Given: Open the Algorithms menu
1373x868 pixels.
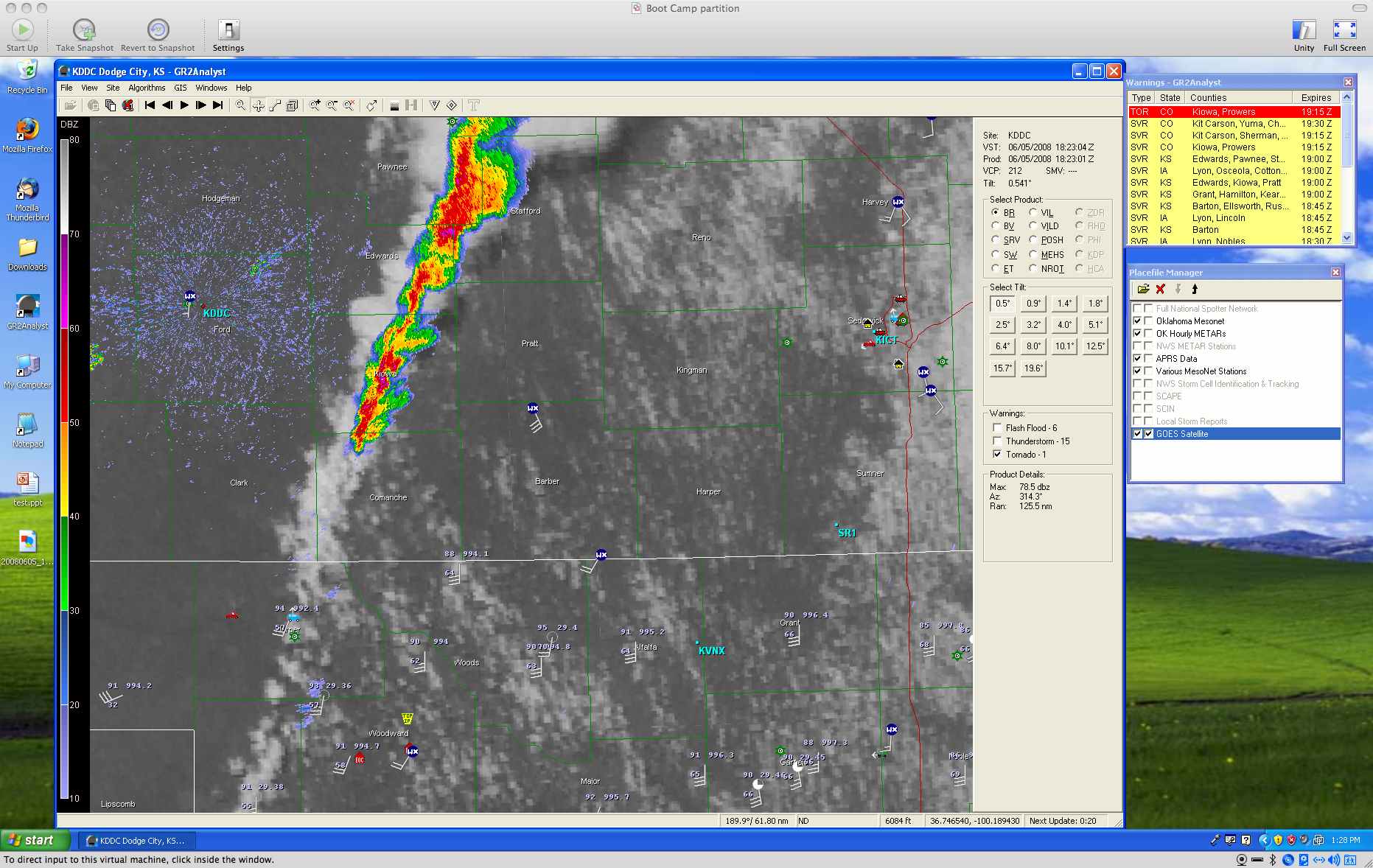Looking at the screenshot, I should (147, 88).
